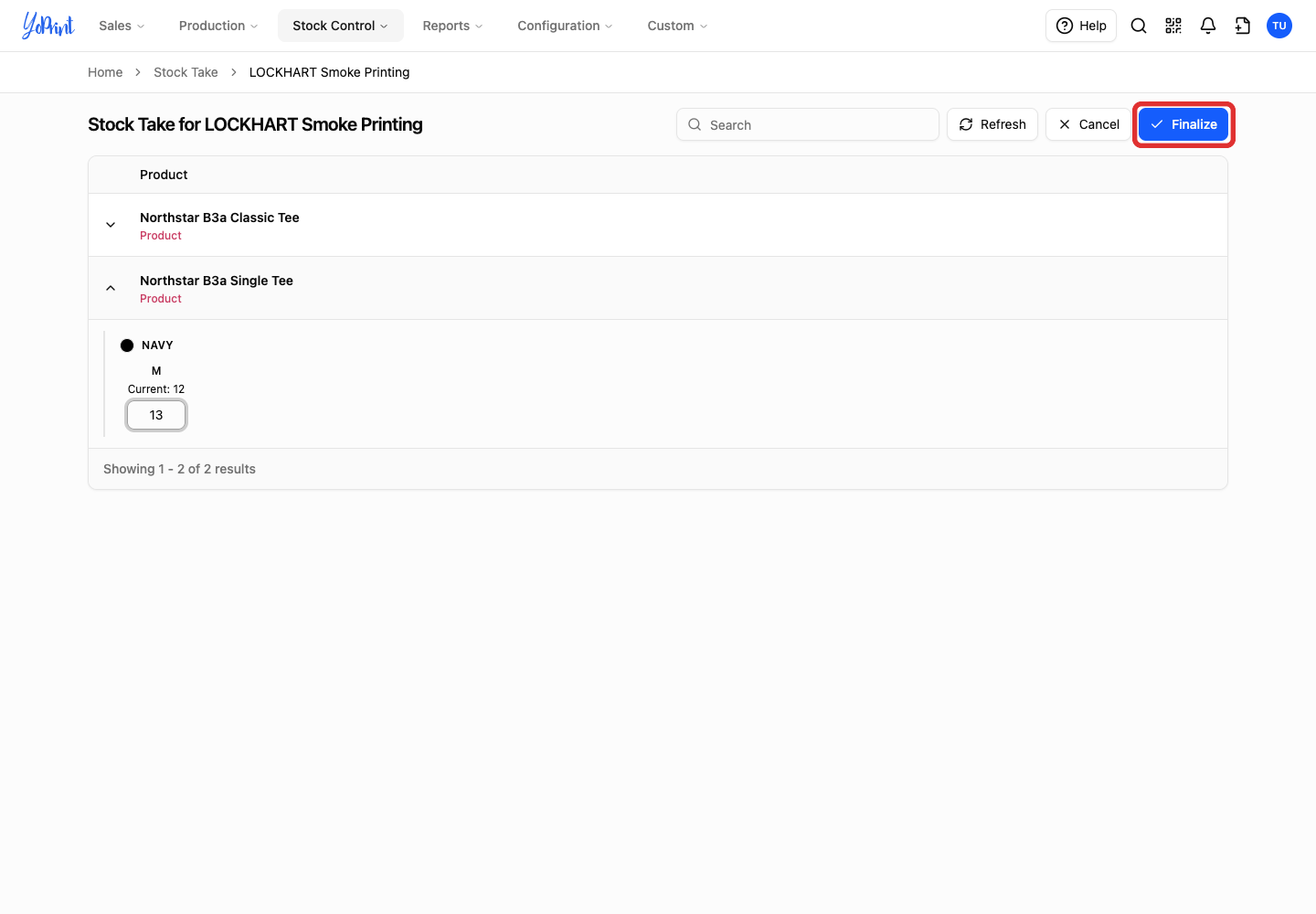Open the TU user avatar menu
Screen dimensions: 1316x914
tap(1279, 26)
